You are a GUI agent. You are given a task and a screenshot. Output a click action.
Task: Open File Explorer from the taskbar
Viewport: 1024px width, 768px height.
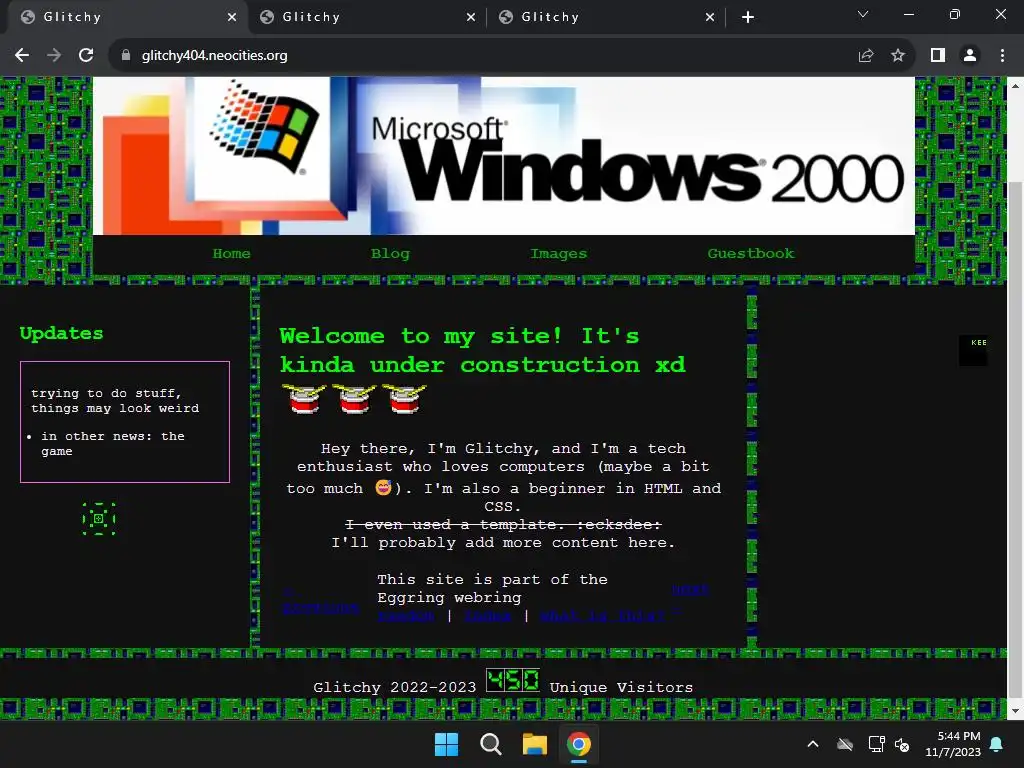[534, 744]
